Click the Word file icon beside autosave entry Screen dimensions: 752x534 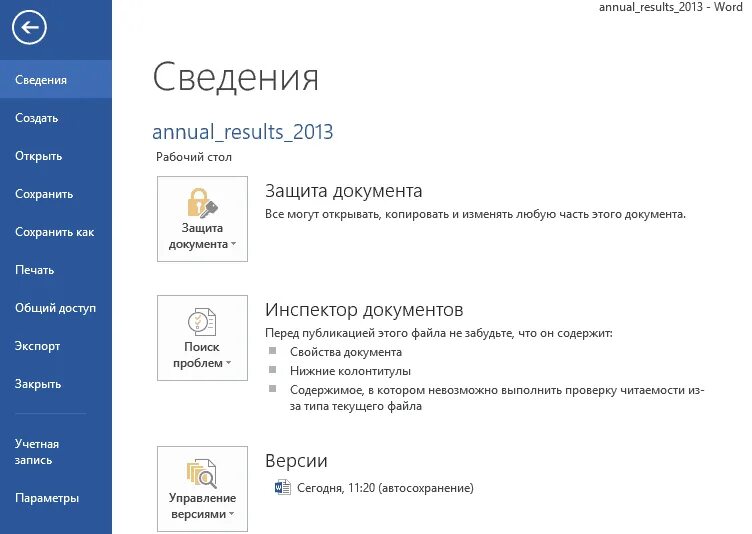tap(282, 487)
